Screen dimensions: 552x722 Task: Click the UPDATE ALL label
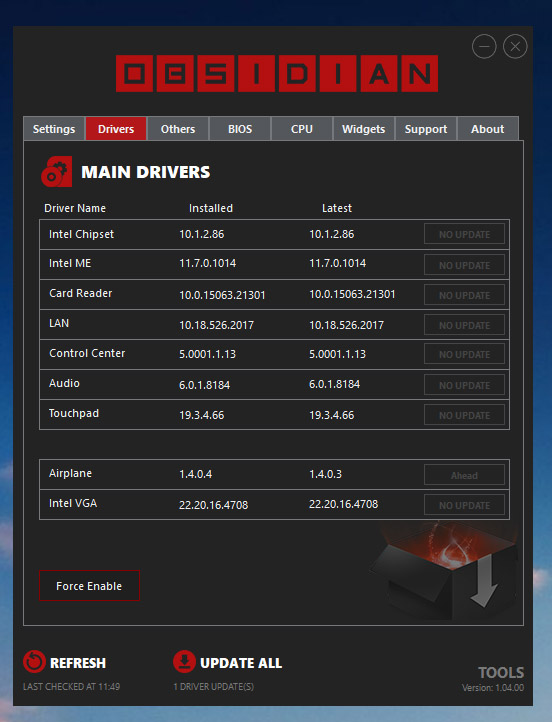(241, 663)
